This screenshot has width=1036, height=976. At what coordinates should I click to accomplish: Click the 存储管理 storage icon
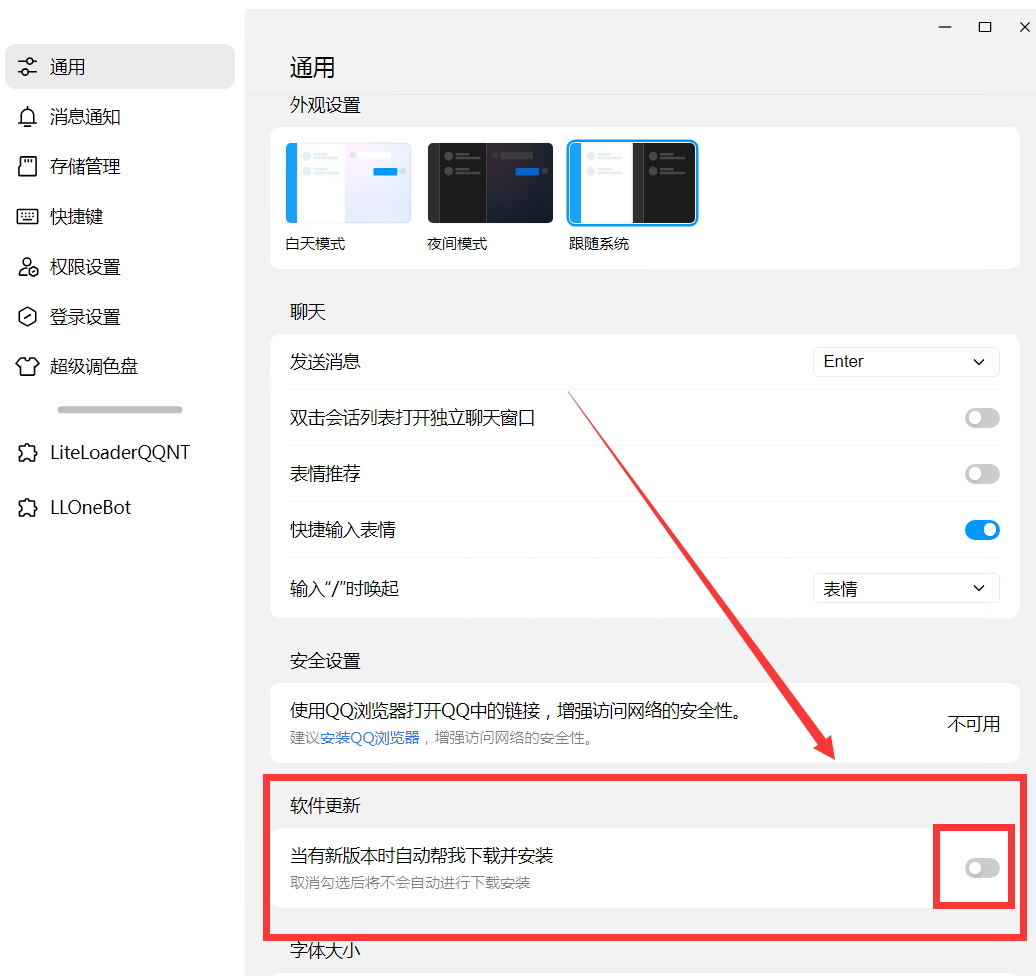point(28,167)
